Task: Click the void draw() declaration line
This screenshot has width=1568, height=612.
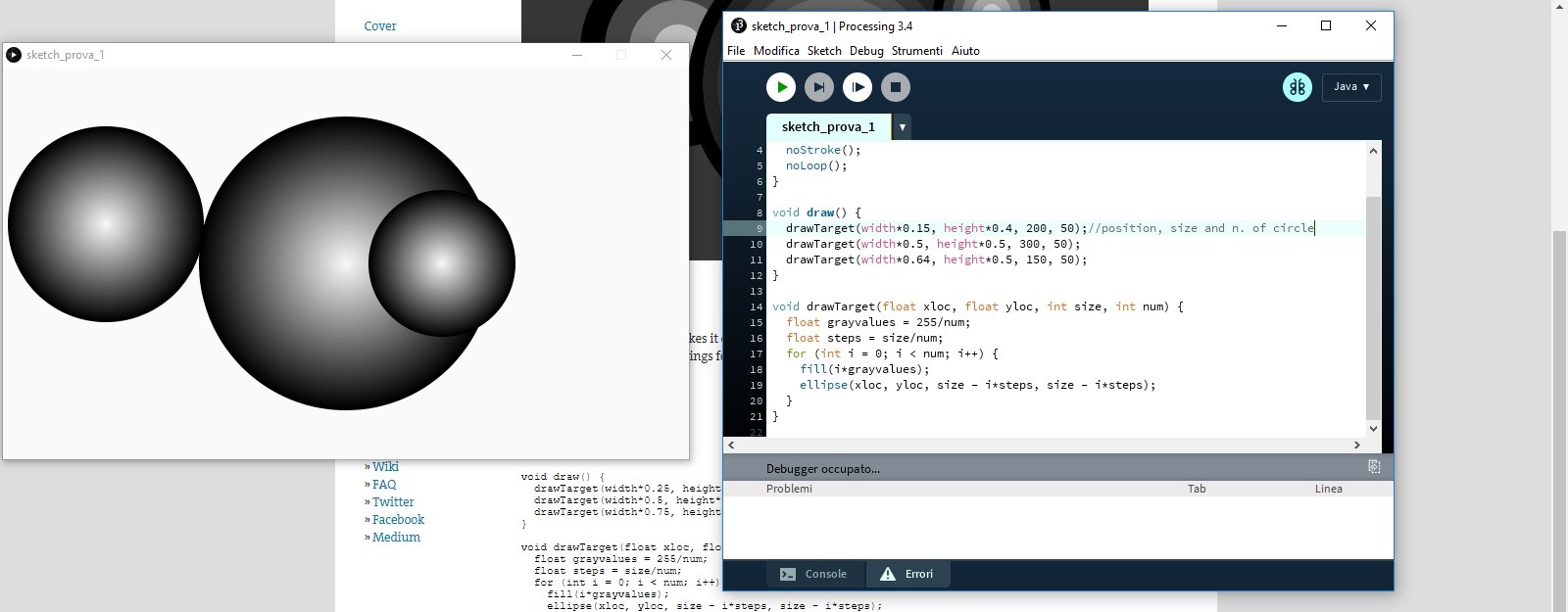Action: click(x=816, y=212)
